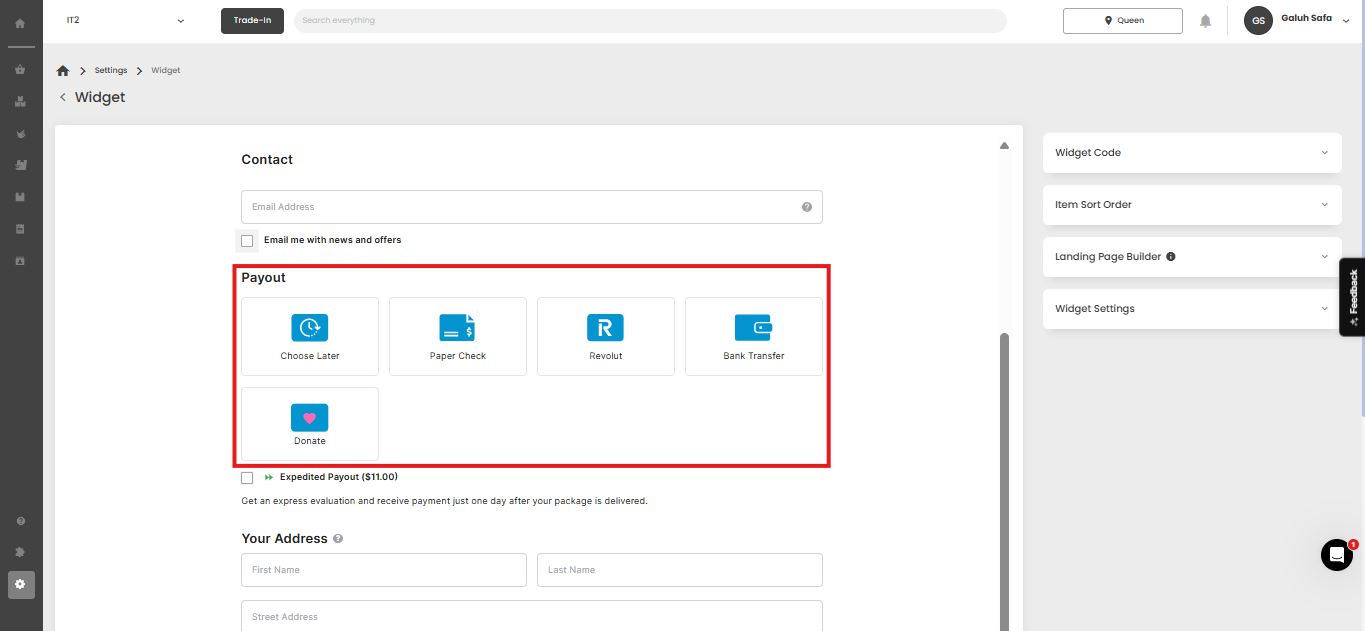Click the email address help icon
The image size is (1365, 631).
807,207
